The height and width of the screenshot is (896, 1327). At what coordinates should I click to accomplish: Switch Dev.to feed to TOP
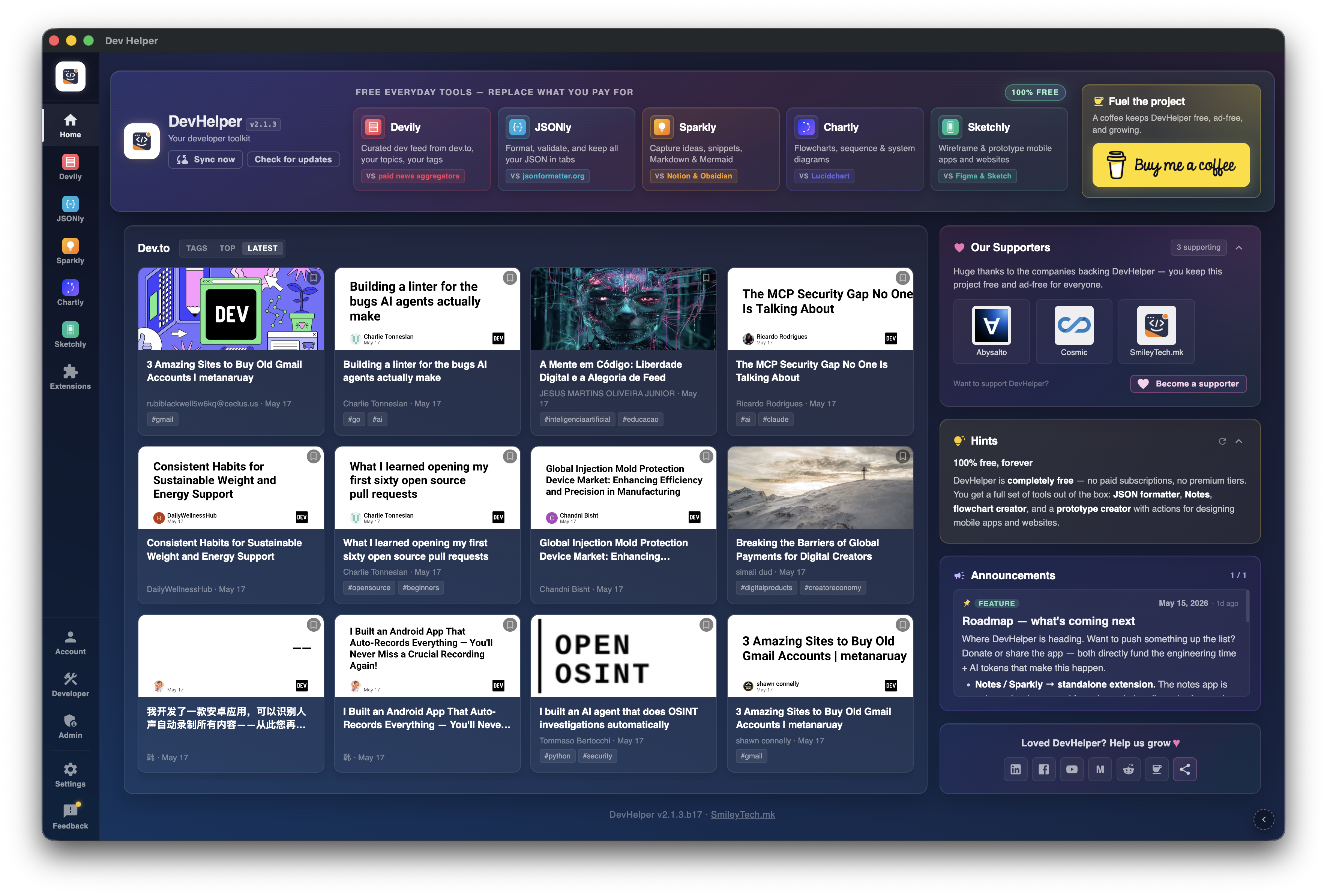(227, 248)
